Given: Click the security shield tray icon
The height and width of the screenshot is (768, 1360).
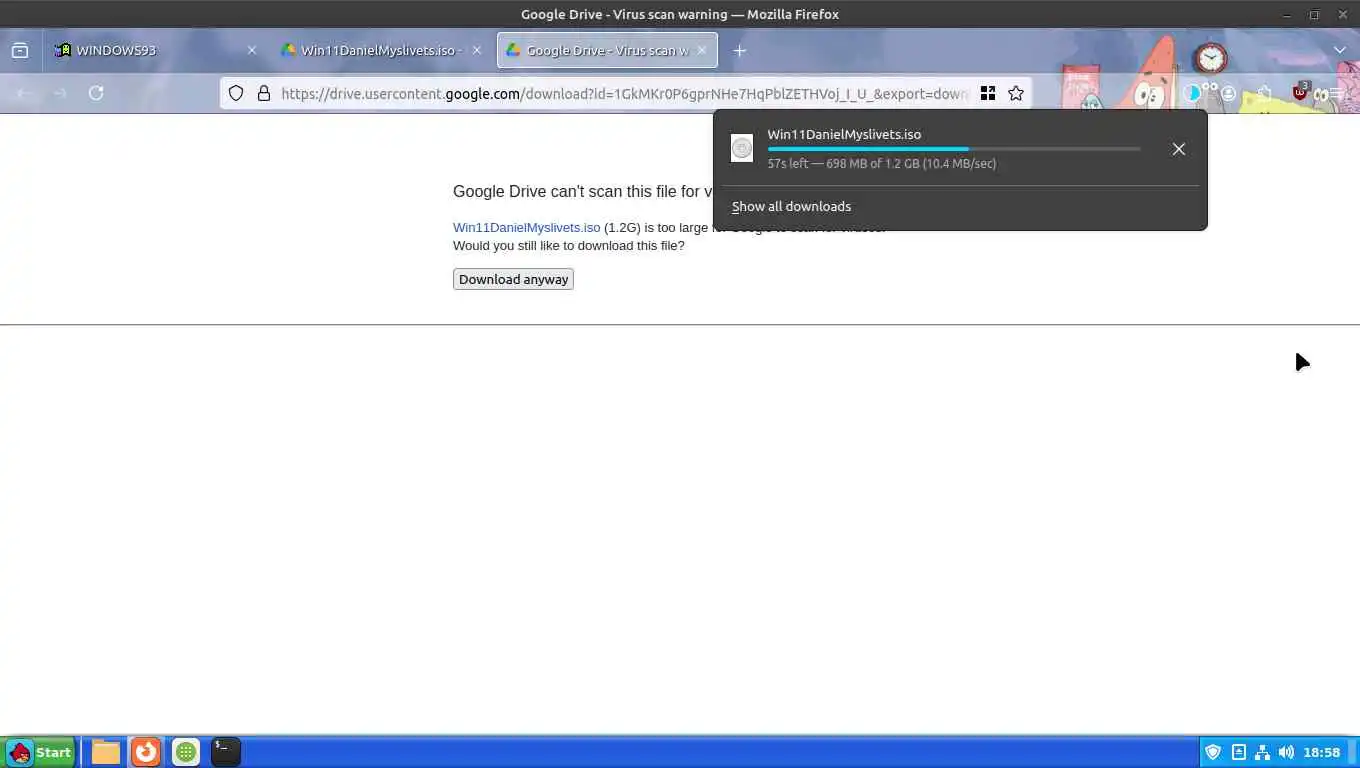Looking at the screenshot, I should click(1213, 752).
